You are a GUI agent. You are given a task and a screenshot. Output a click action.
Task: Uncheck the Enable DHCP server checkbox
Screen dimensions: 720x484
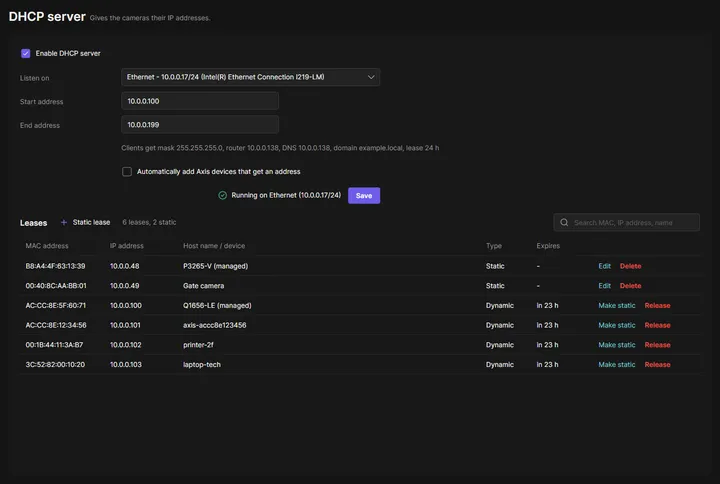[x=26, y=53]
